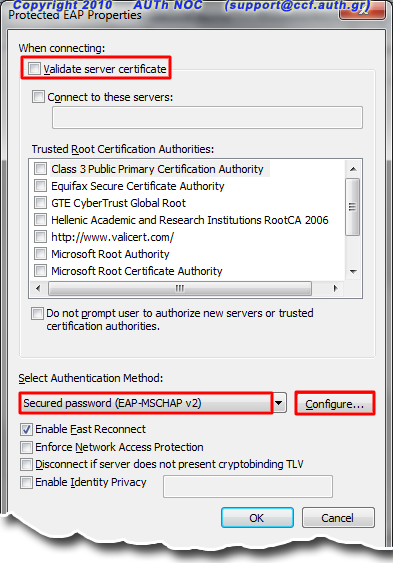The width and height of the screenshot is (393, 563).
Task: Check Equifax Secure Certificate Authority
Action: point(40,186)
